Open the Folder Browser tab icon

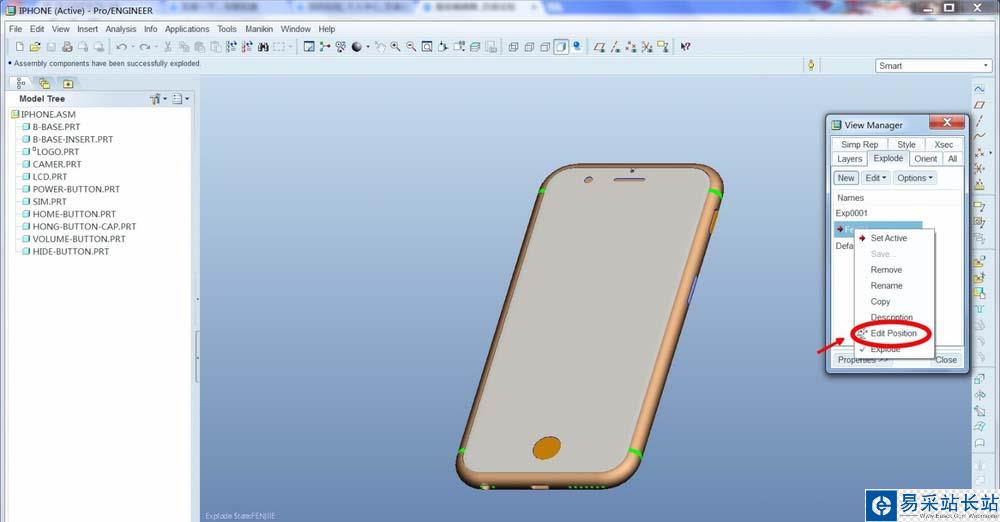(x=44, y=83)
